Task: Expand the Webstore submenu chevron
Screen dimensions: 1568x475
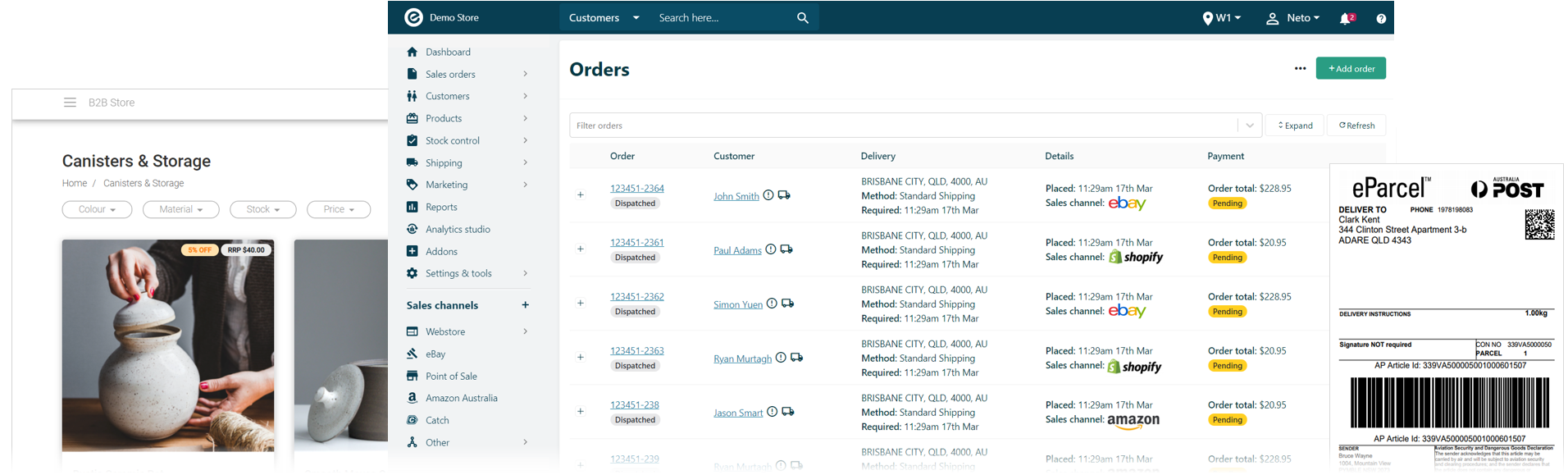Action: 525,331
